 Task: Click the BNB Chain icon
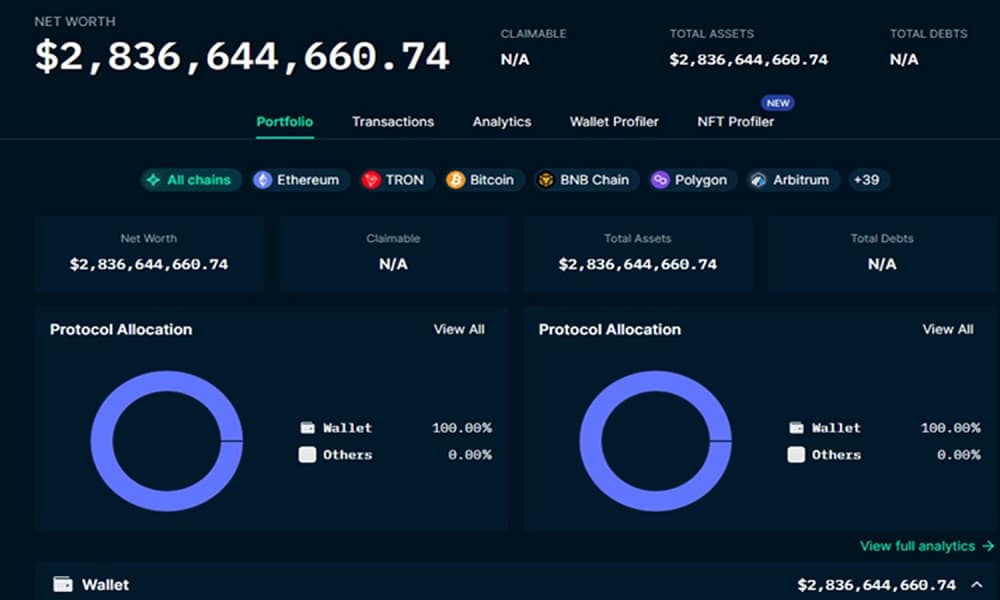546,180
